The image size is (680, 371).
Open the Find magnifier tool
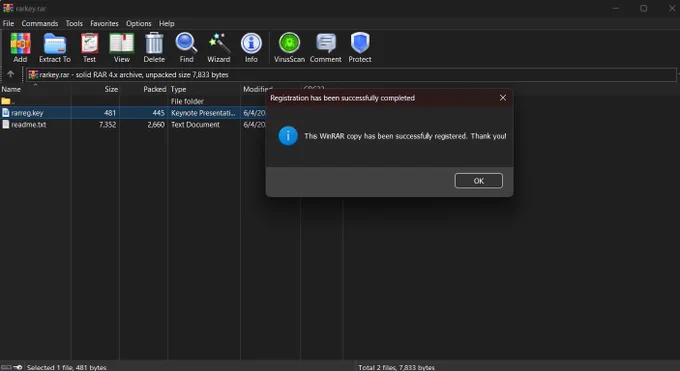pos(186,48)
